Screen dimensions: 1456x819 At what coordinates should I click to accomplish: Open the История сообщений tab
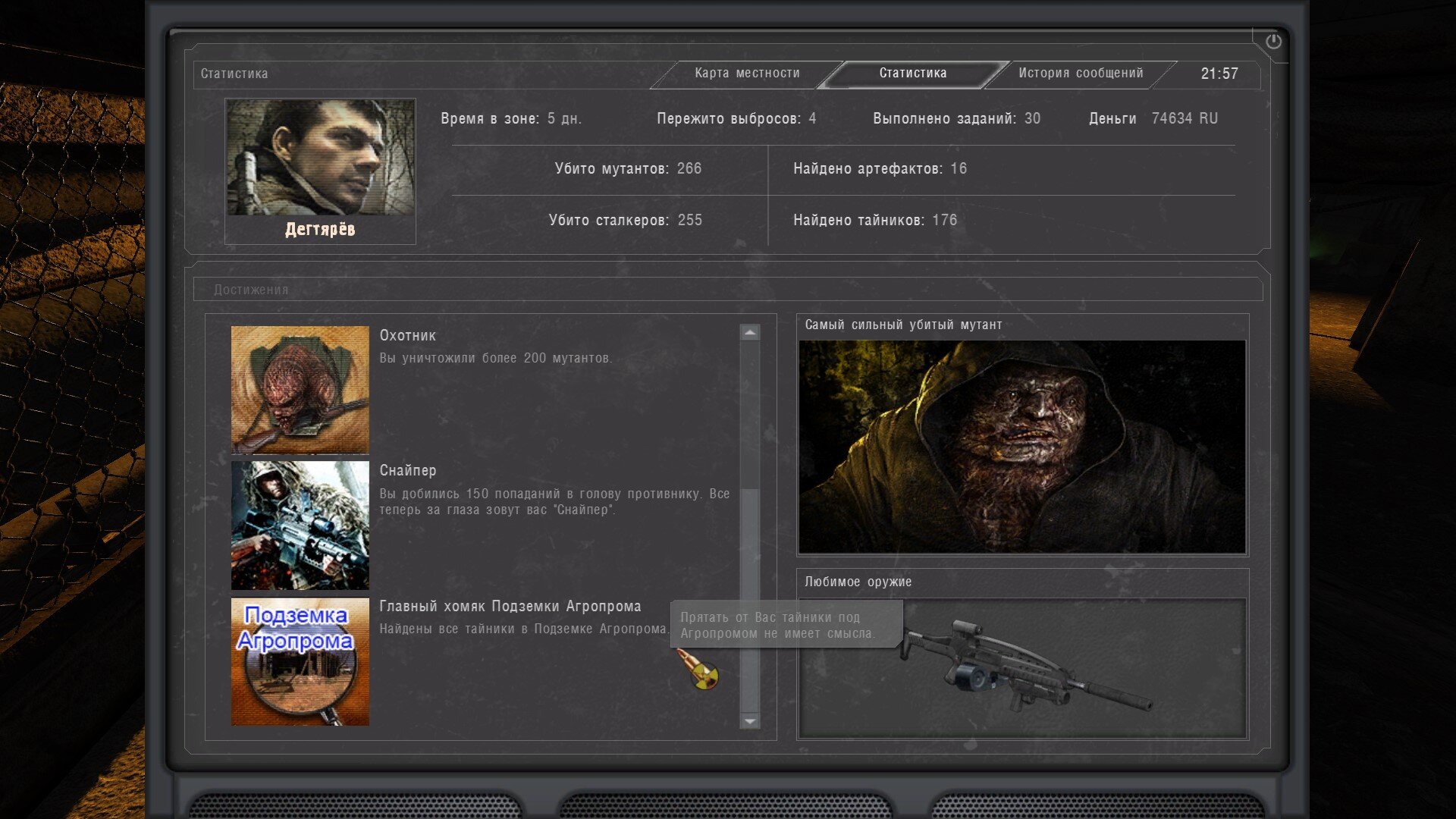click(1080, 74)
